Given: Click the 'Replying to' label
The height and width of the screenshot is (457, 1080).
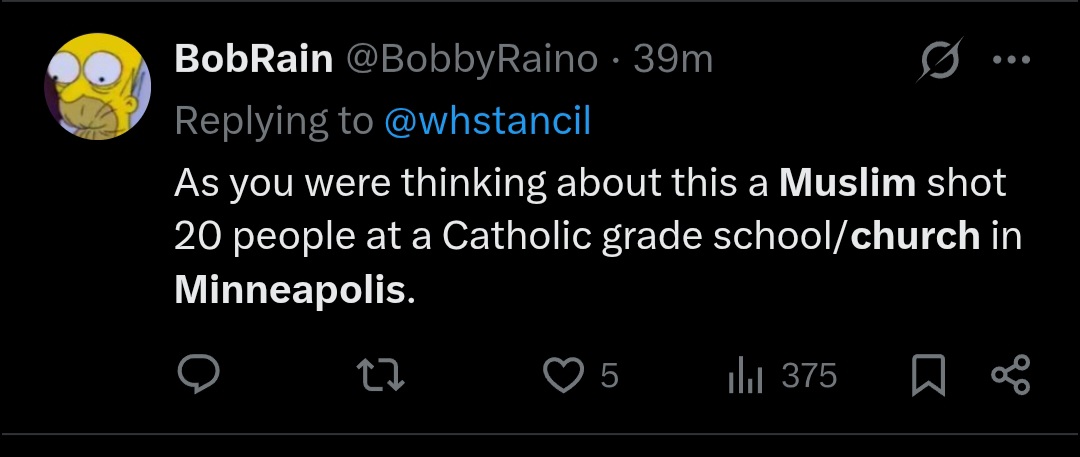Looking at the screenshot, I should click(273, 121).
